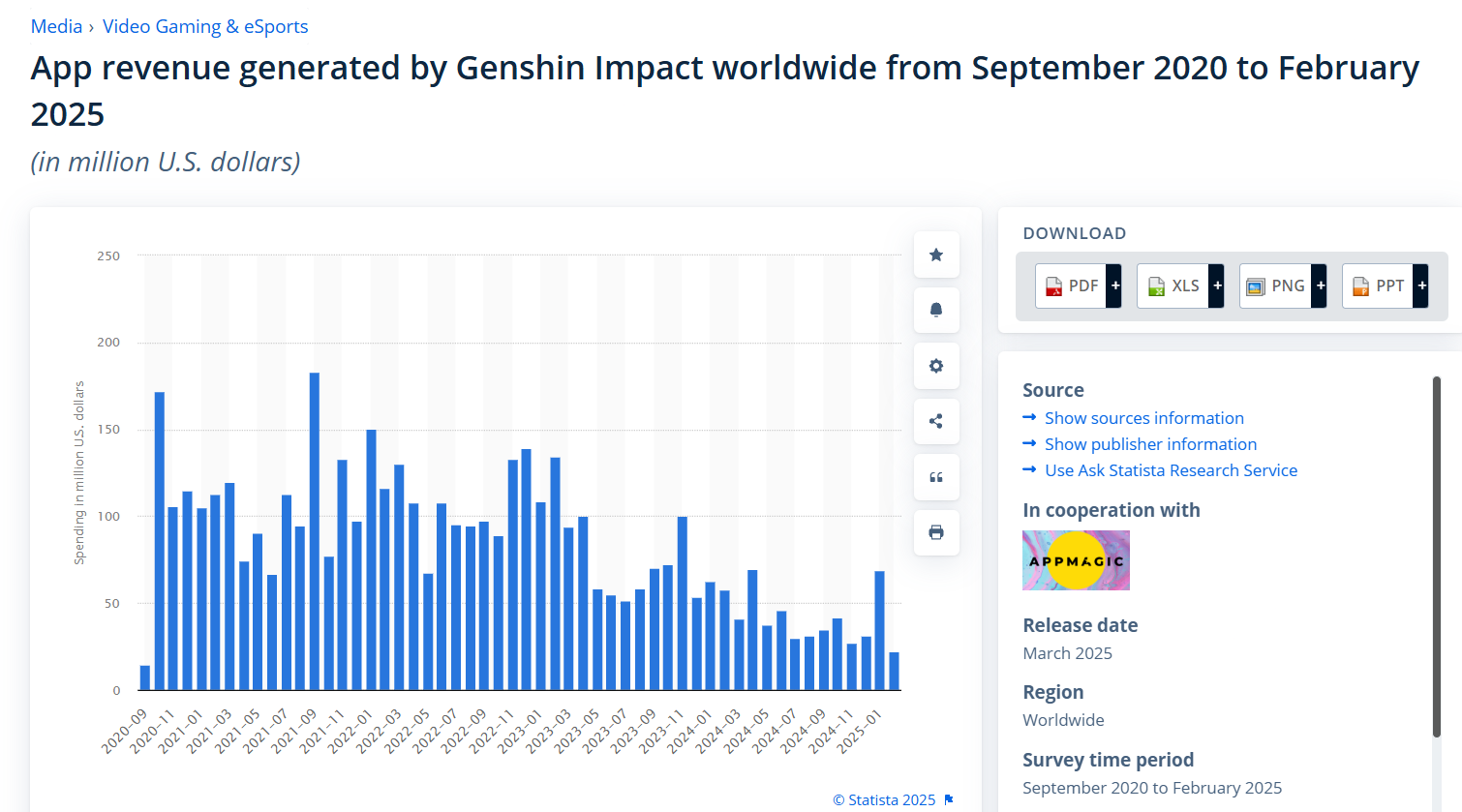Click the last bar for 2025-02
This screenshot has height=812, width=1462.
(x=894, y=671)
